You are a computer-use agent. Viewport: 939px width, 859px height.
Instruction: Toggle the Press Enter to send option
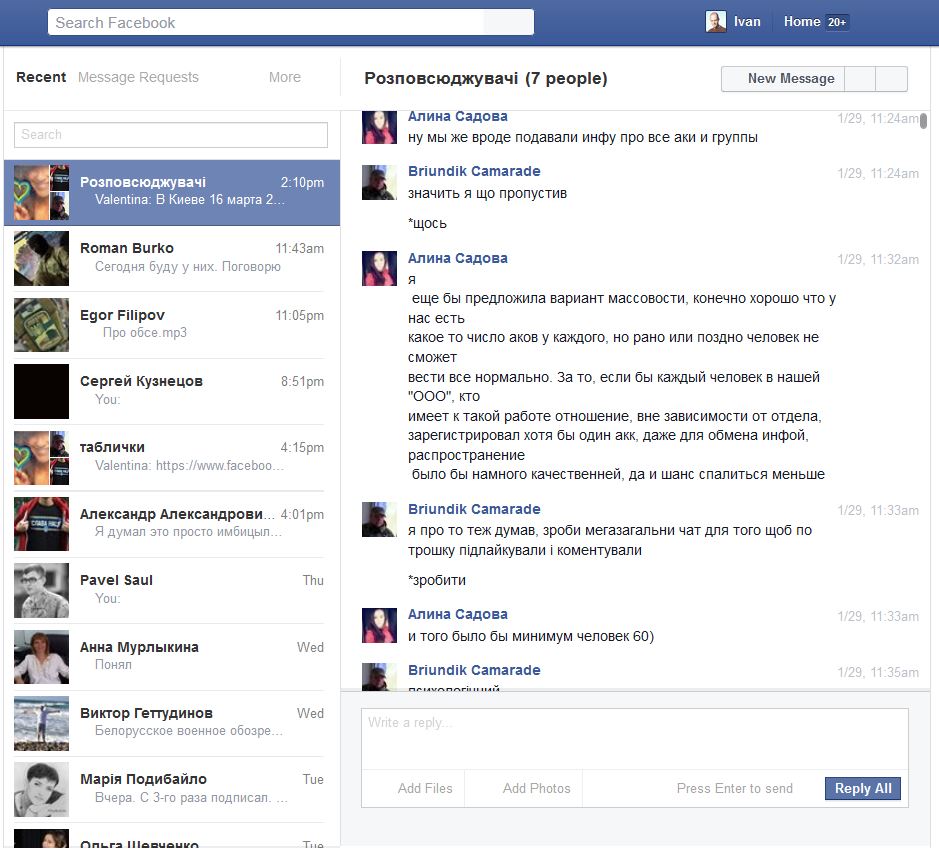734,788
